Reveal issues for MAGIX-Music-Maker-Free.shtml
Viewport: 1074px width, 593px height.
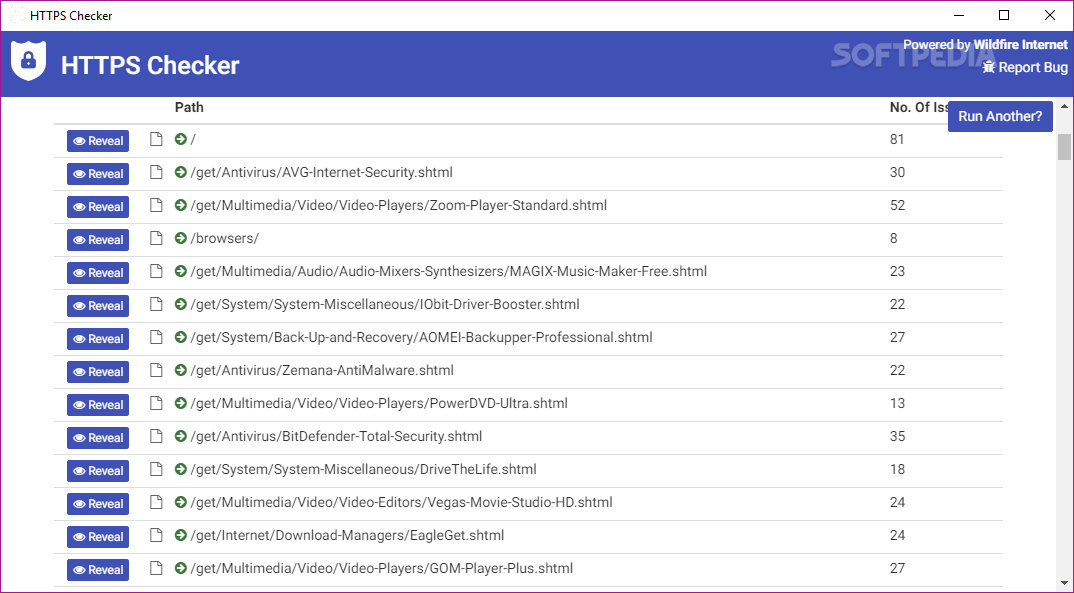pyautogui.click(x=98, y=273)
